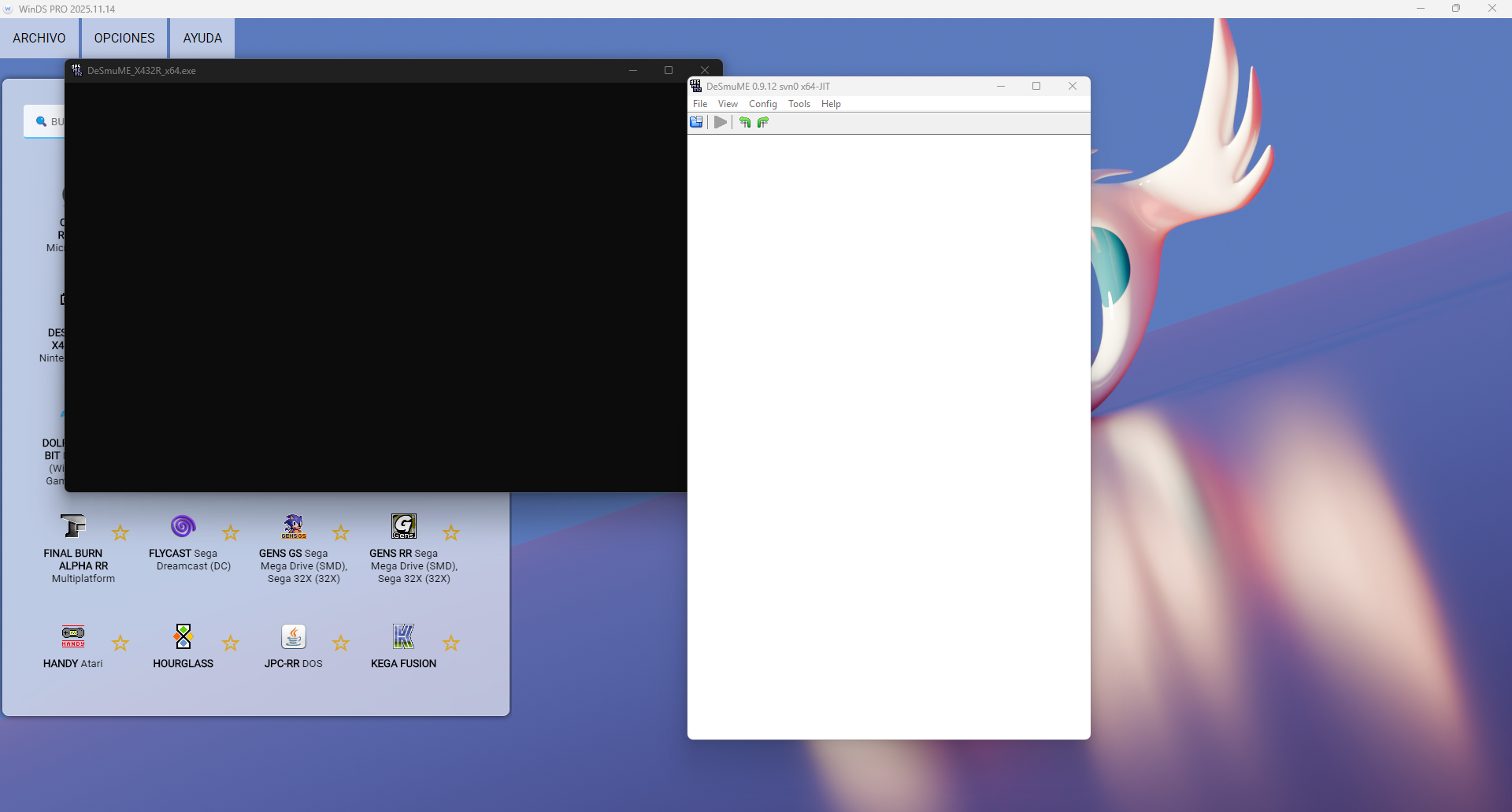The image size is (1512, 812).
Task: Favorite Gens RR with its star
Action: (x=451, y=533)
